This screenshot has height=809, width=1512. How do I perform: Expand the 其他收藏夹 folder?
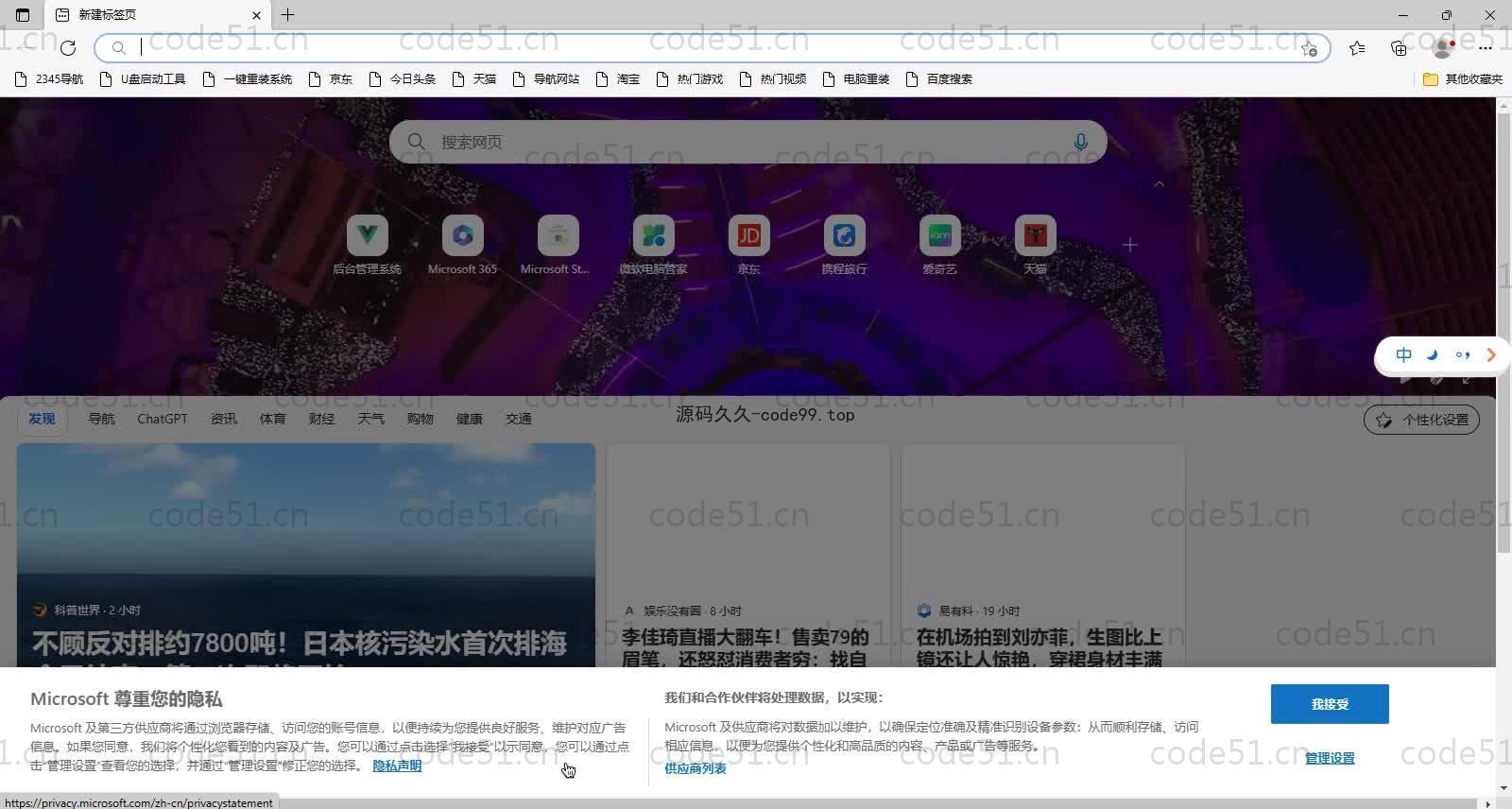tap(1463, 79)
